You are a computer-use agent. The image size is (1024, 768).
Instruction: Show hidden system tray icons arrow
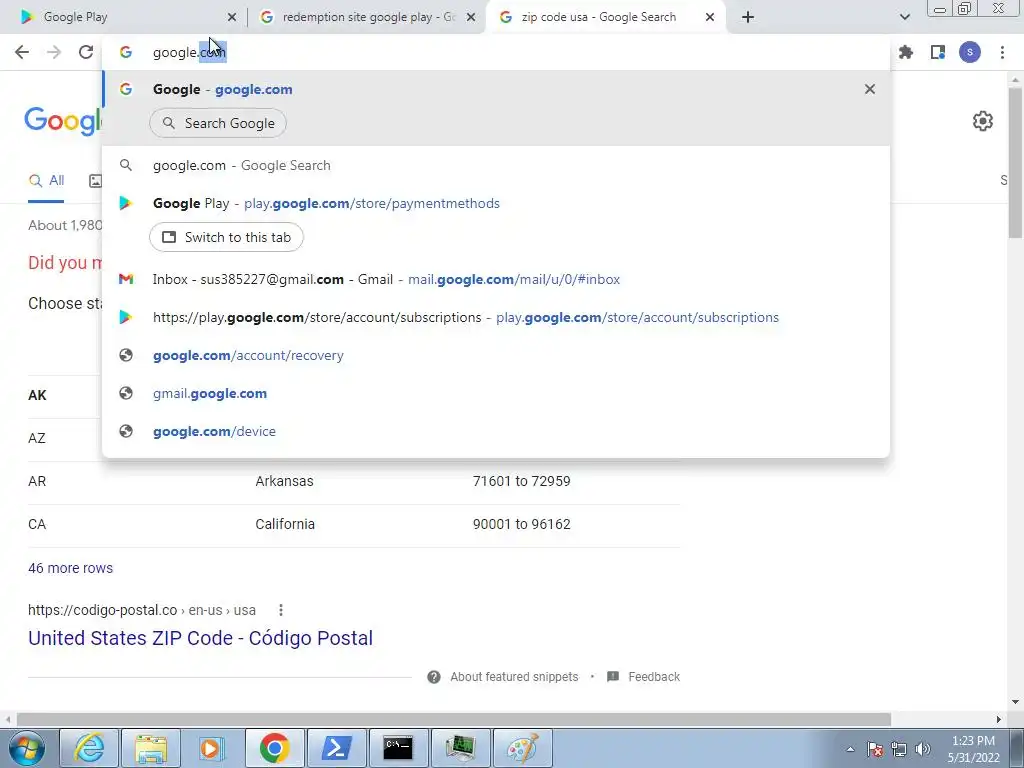pos(850,750)
